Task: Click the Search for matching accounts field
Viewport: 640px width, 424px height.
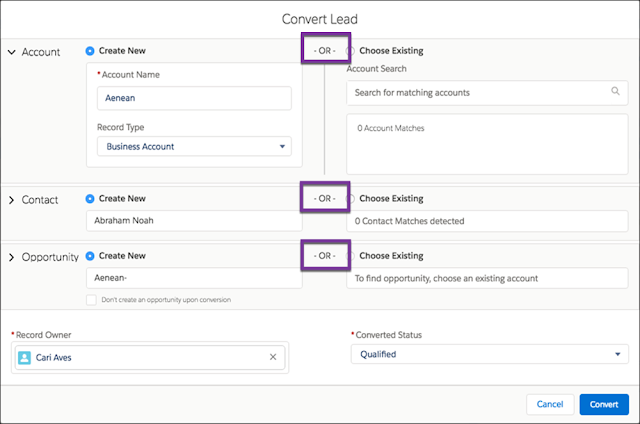Action: (x=487, y=93)
